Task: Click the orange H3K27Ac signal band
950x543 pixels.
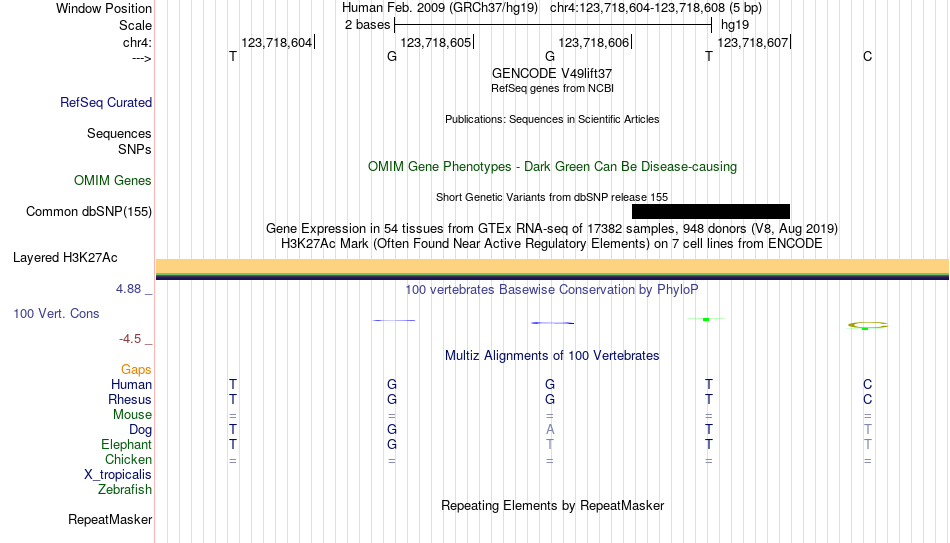Action: pyautogui.click(x=552, y=266)
